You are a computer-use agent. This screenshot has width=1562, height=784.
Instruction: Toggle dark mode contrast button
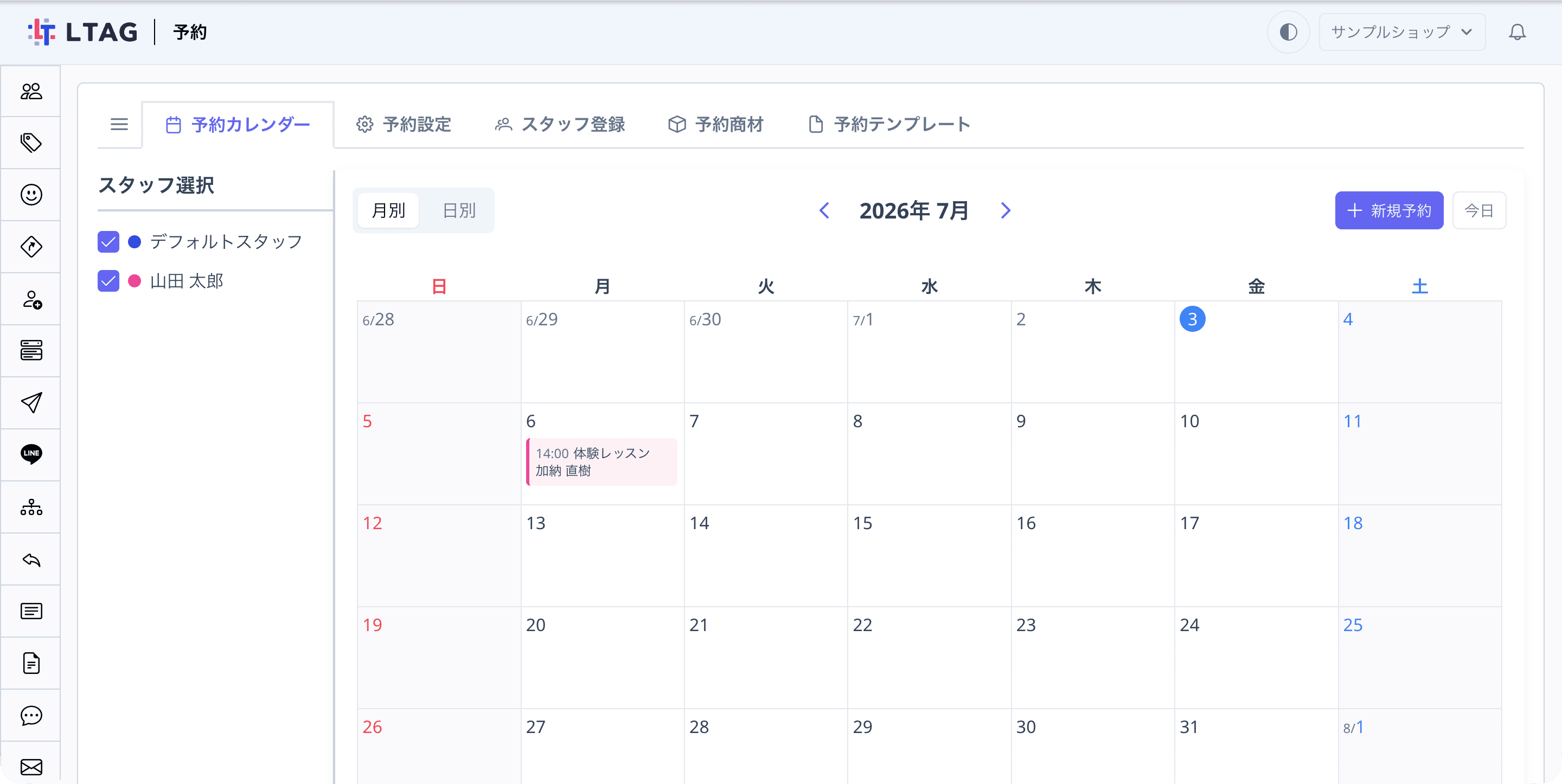[x=1288, y=31]
